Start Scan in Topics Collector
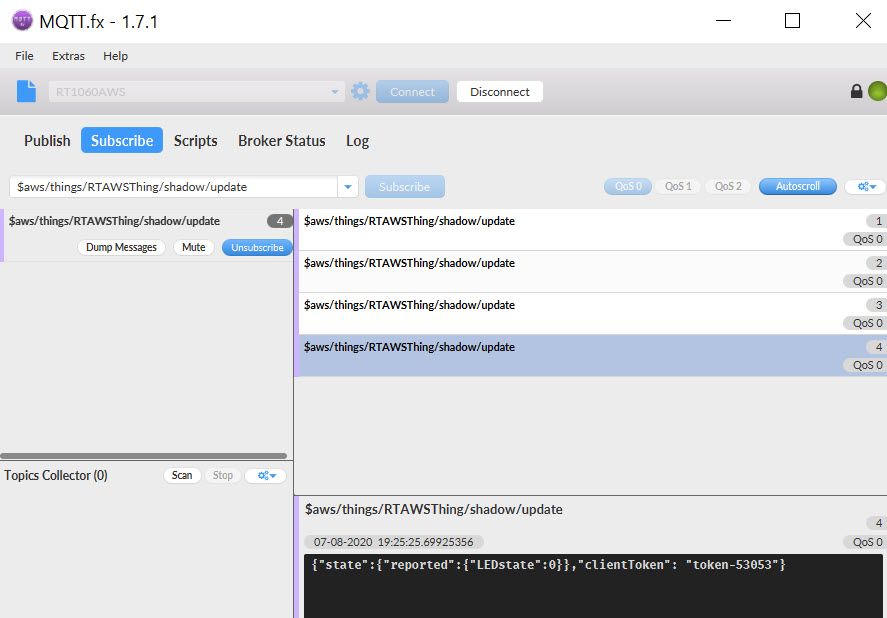 click(182, 475)
